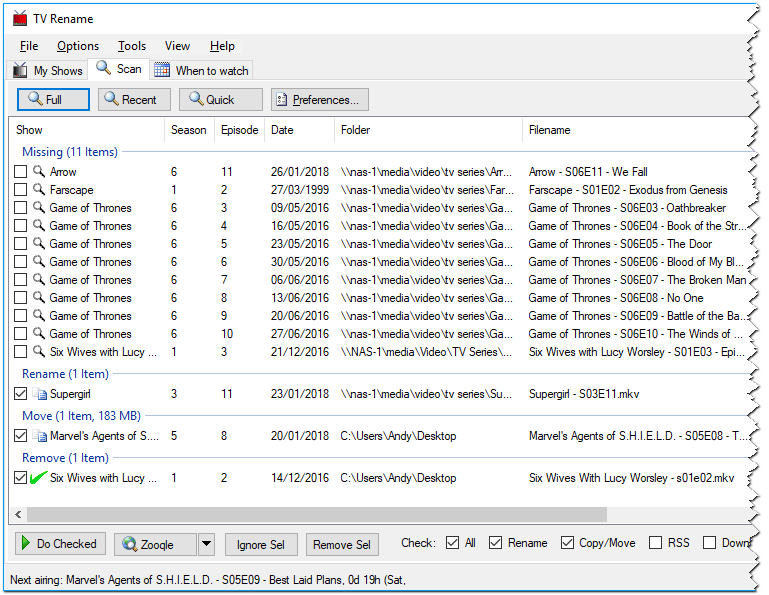
Task: Uncheck the Marvel's Agents move checkbox
Action: [20, 436]
